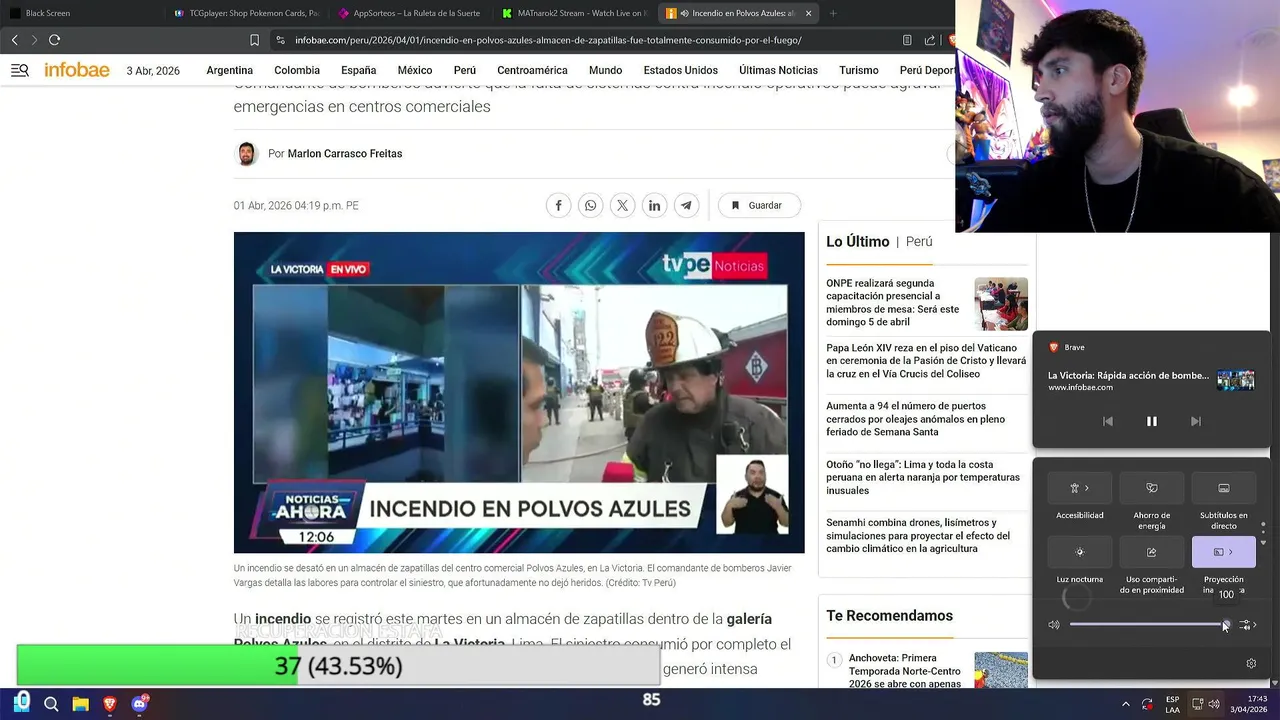Image resolution: width=1280 pixels, height=720 pixels.
Task: Open the ONPE article thumbnail
Action: coord(1001,304)
